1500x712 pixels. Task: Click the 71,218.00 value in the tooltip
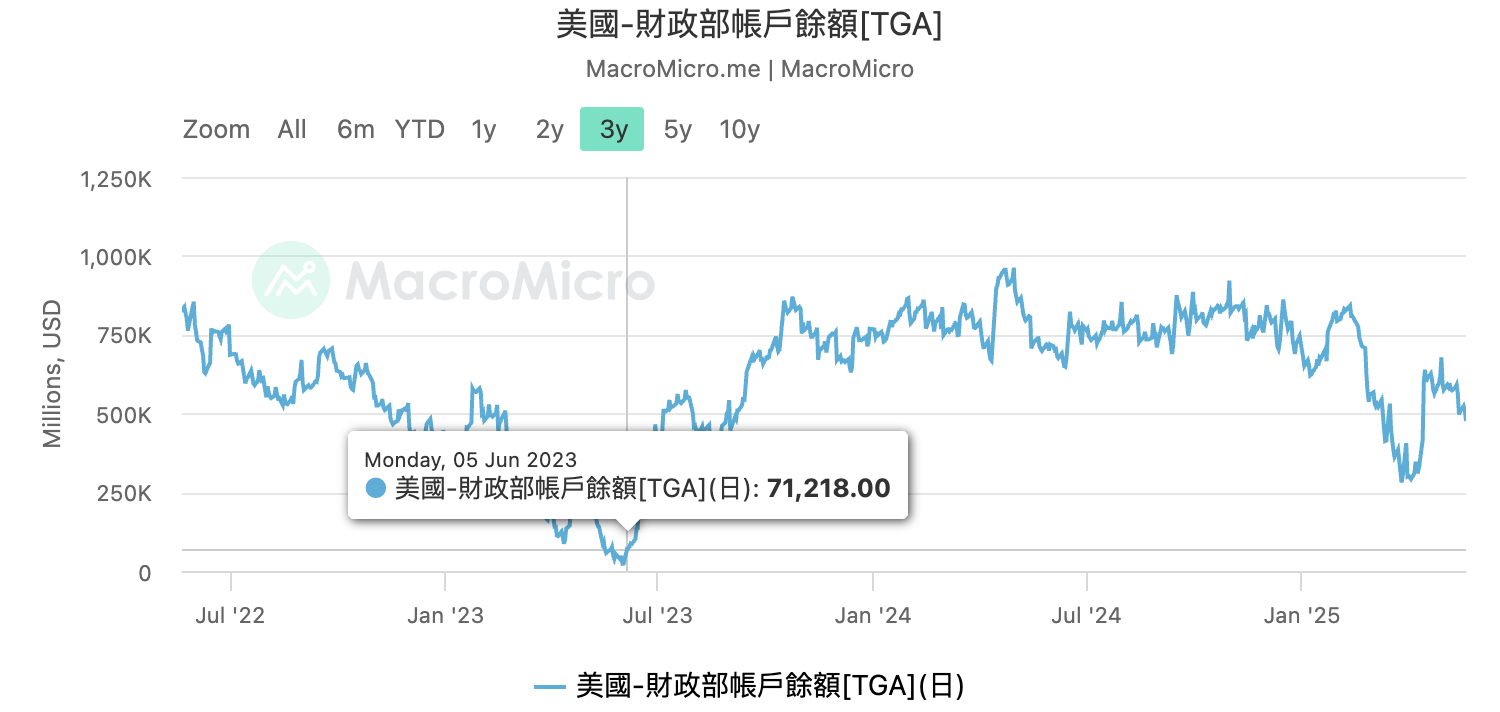click(828, 488)
